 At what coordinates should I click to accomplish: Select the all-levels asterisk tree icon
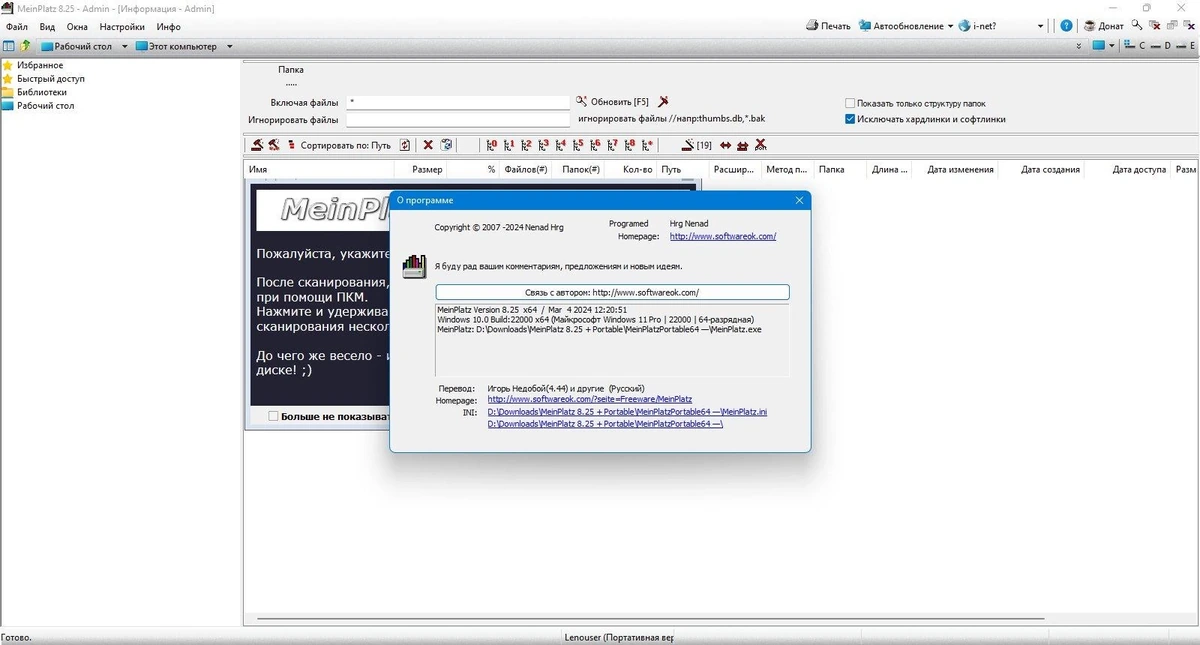pyautogui.click(x=648, y=145)
